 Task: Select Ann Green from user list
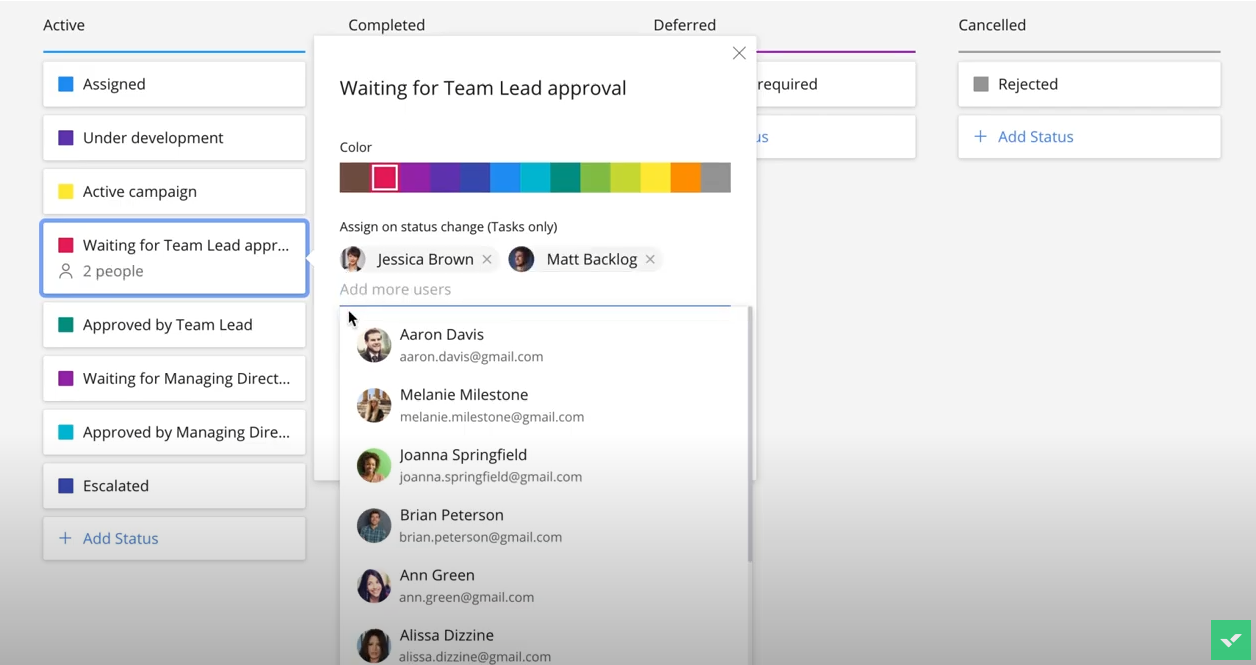[543, 585]
